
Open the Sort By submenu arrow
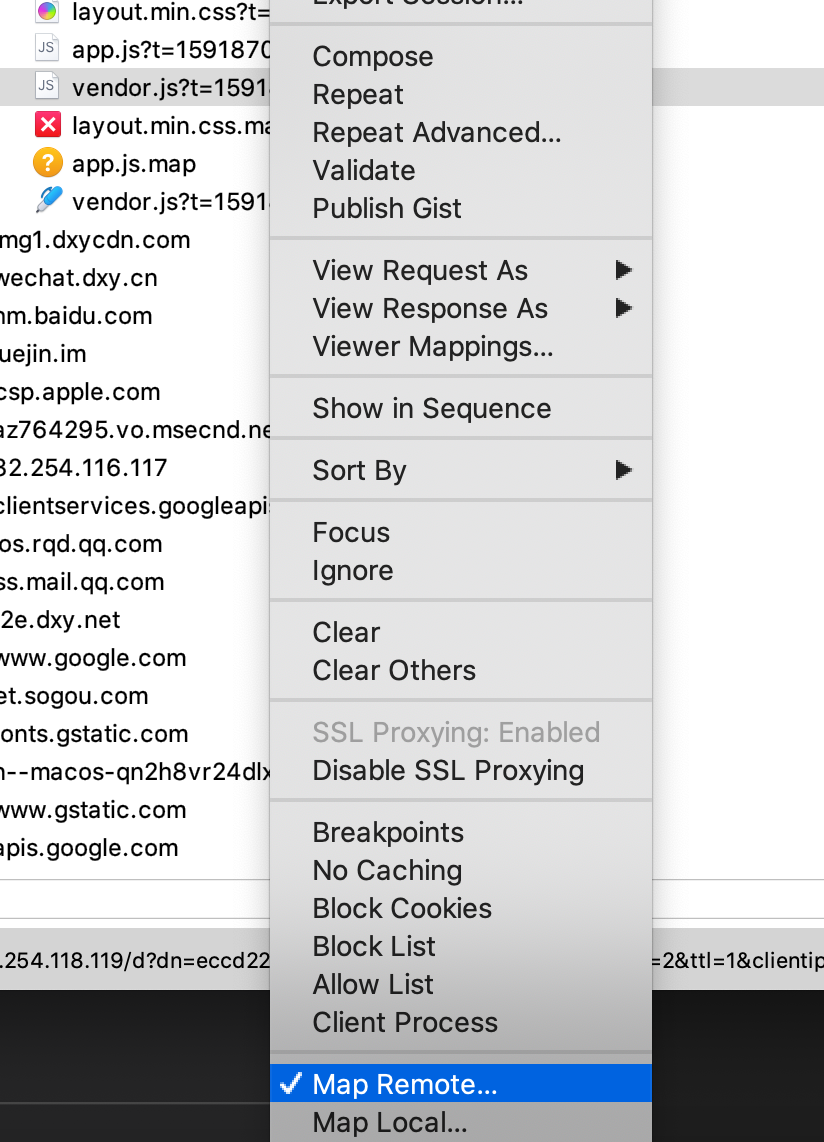[x=624, y=470]
